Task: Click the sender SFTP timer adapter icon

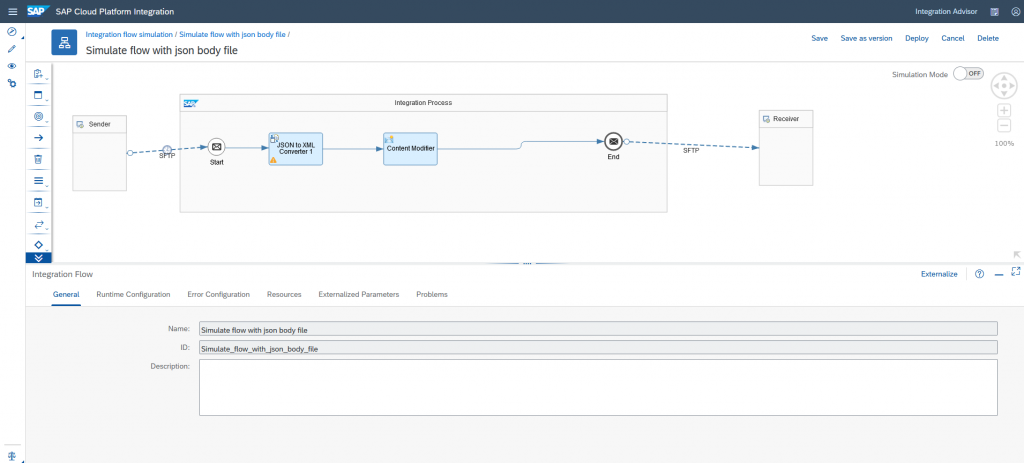Action: click(167, 150)
